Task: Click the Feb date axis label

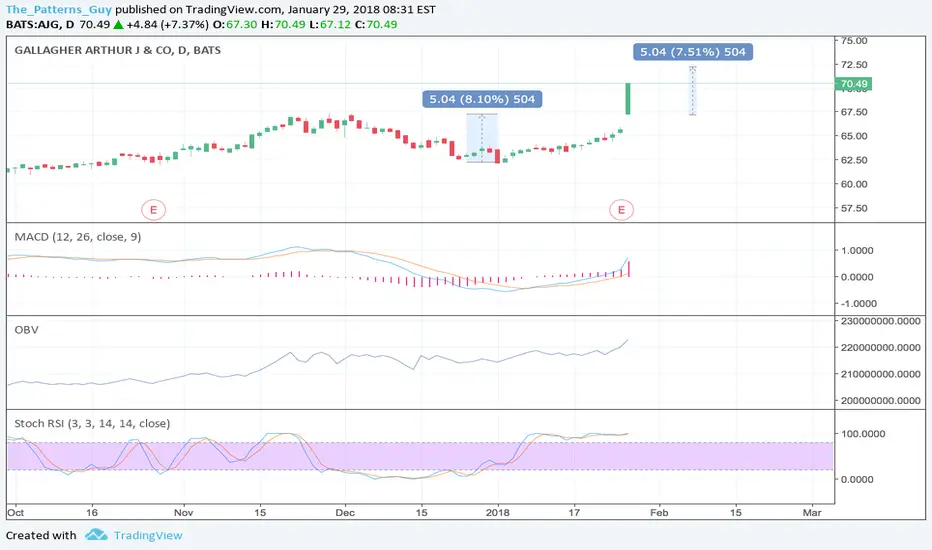Action: [659, 513]
